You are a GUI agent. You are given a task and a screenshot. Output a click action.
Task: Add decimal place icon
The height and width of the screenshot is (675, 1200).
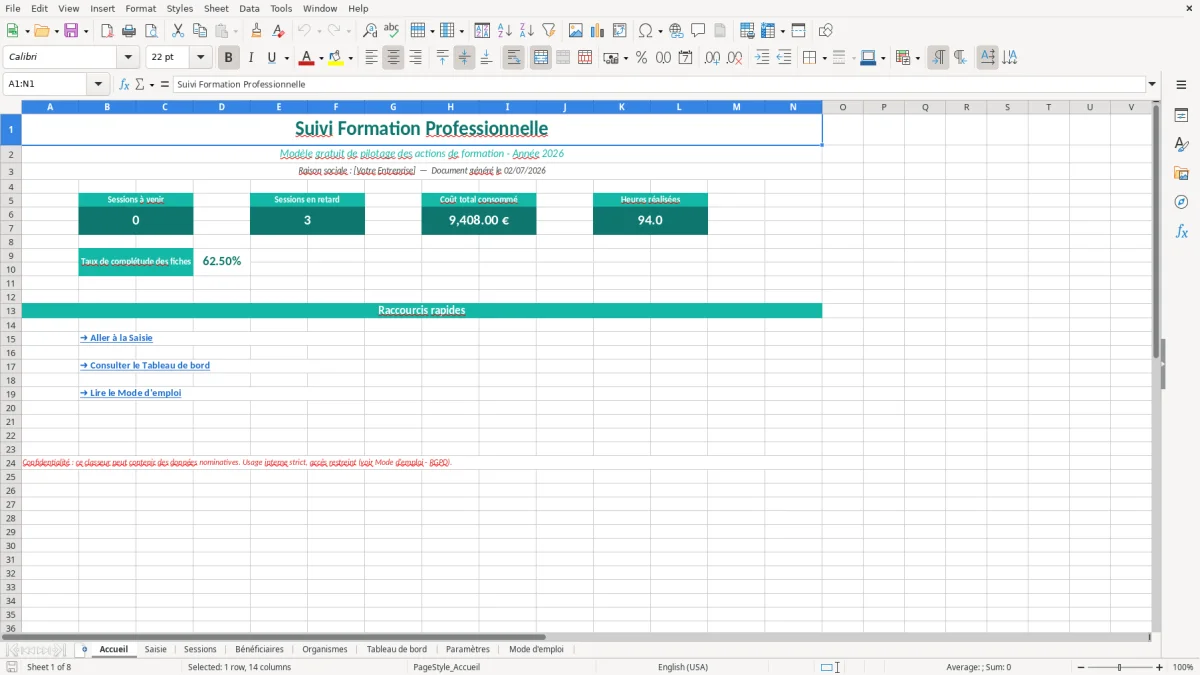pos(712,58)
